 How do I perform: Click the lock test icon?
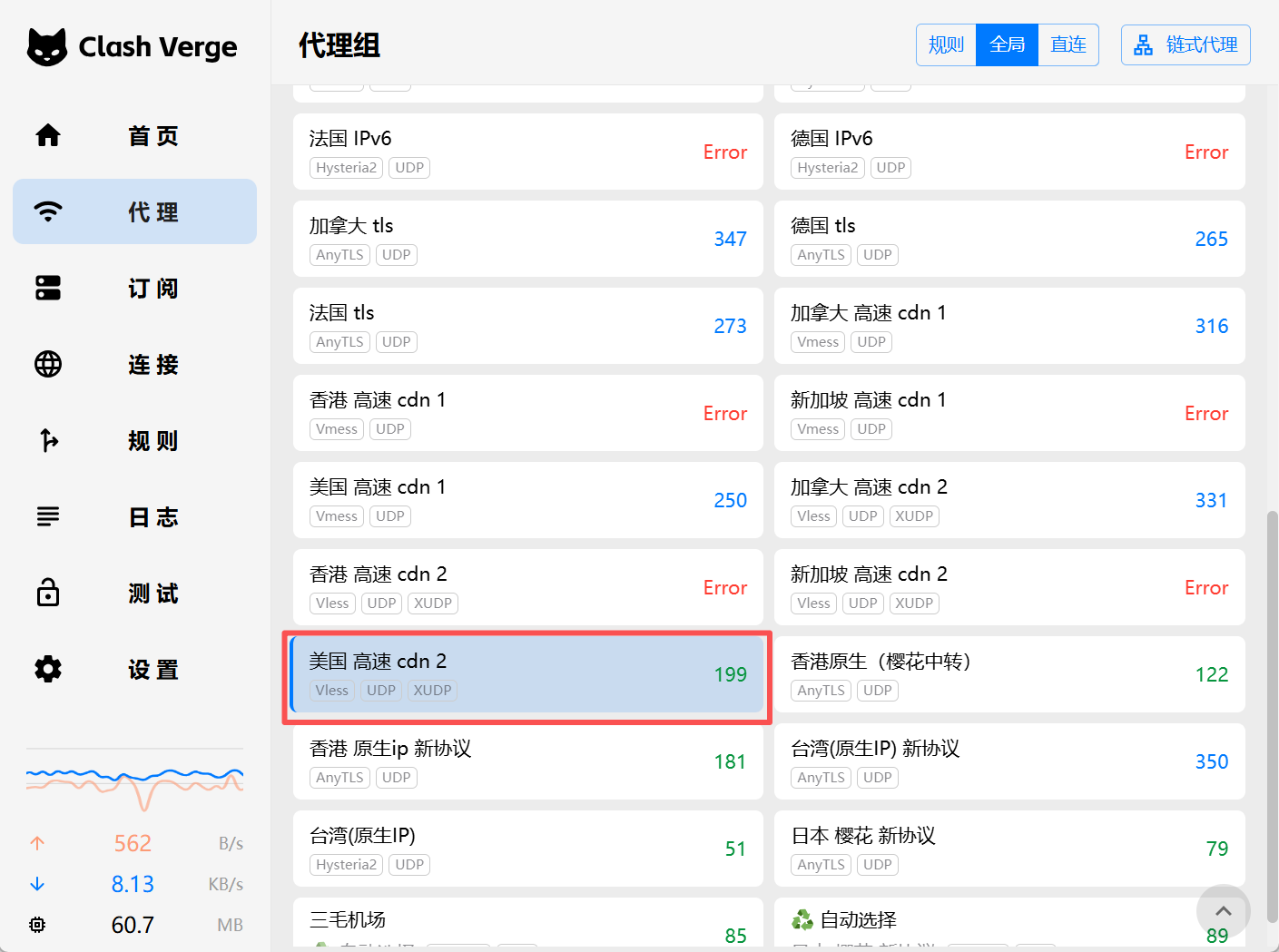click(48, 593)
